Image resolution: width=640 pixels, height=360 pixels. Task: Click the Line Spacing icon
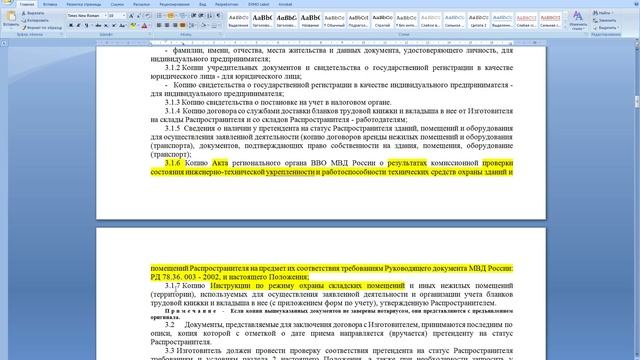(x=192, y=25)
